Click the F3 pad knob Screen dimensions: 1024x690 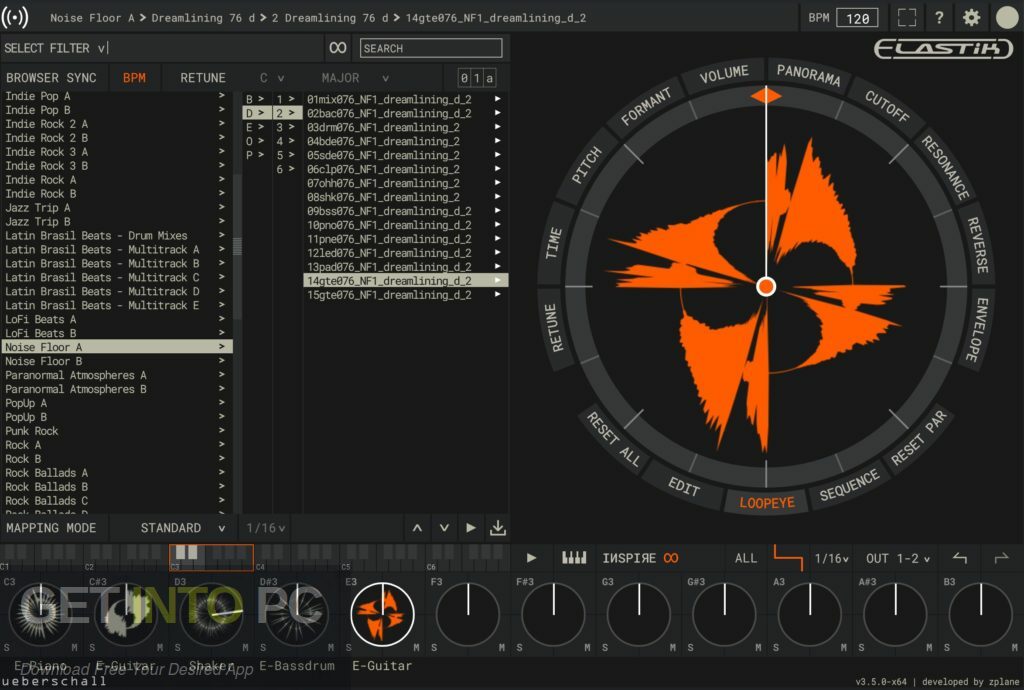click(x=468, y=614)
